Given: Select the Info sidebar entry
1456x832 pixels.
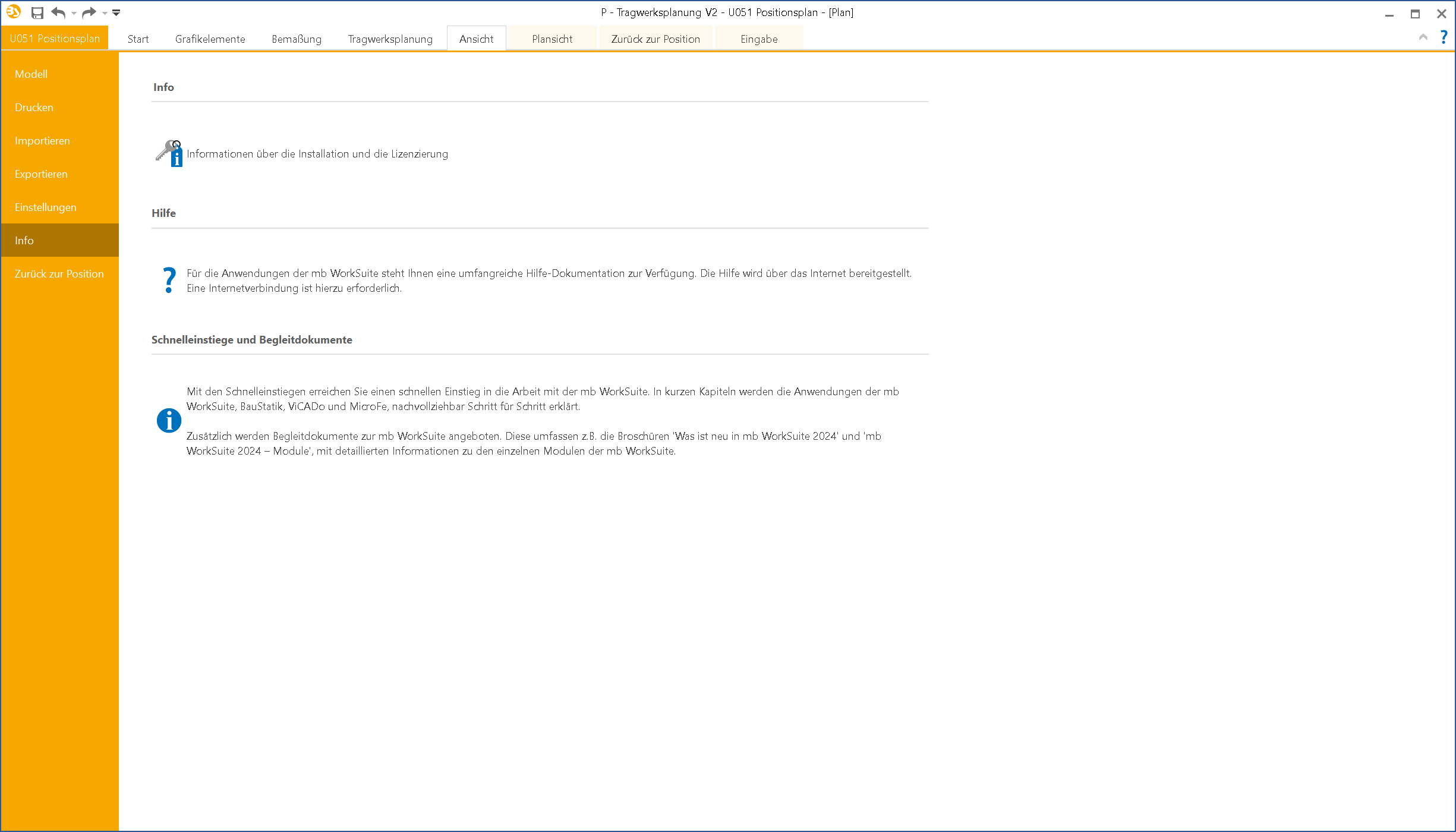Looking at the screenshot, I should tap(60, 241).
